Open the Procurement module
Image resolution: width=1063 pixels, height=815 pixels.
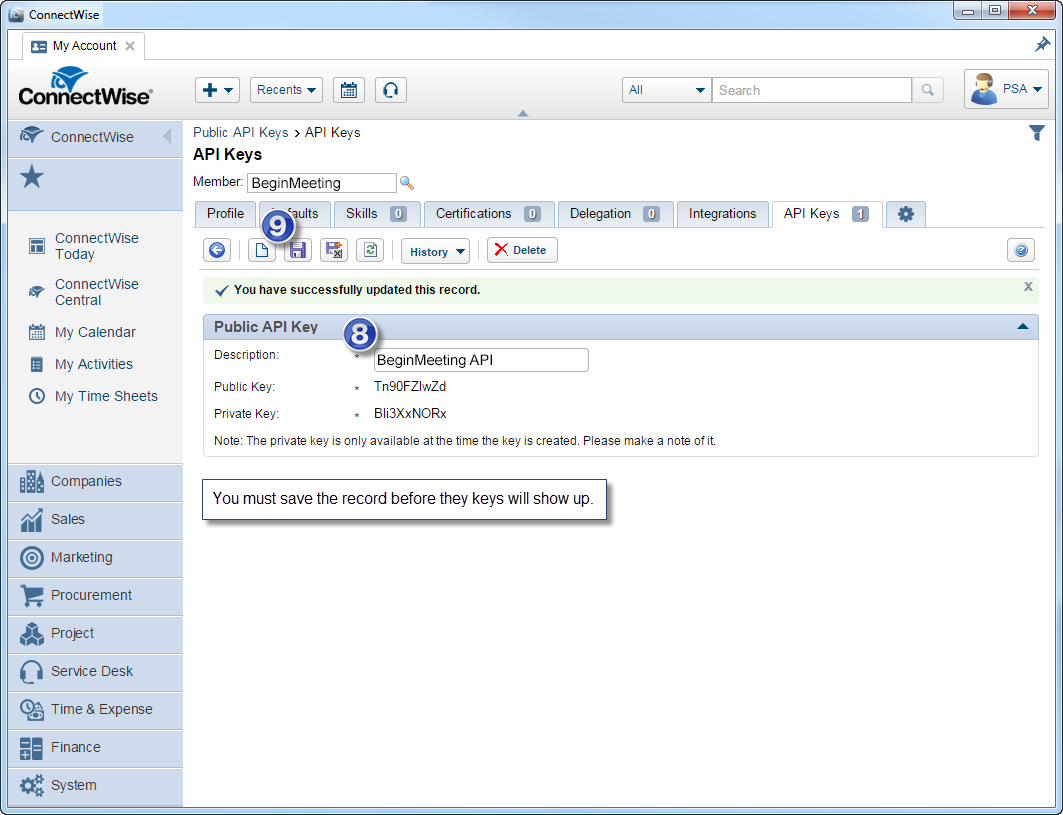[96, 596]
